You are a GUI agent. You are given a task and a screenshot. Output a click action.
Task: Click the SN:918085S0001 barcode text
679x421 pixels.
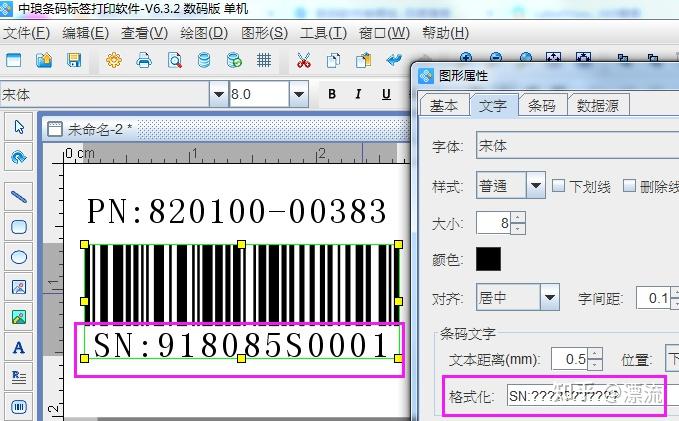click(x=241, y=345)
